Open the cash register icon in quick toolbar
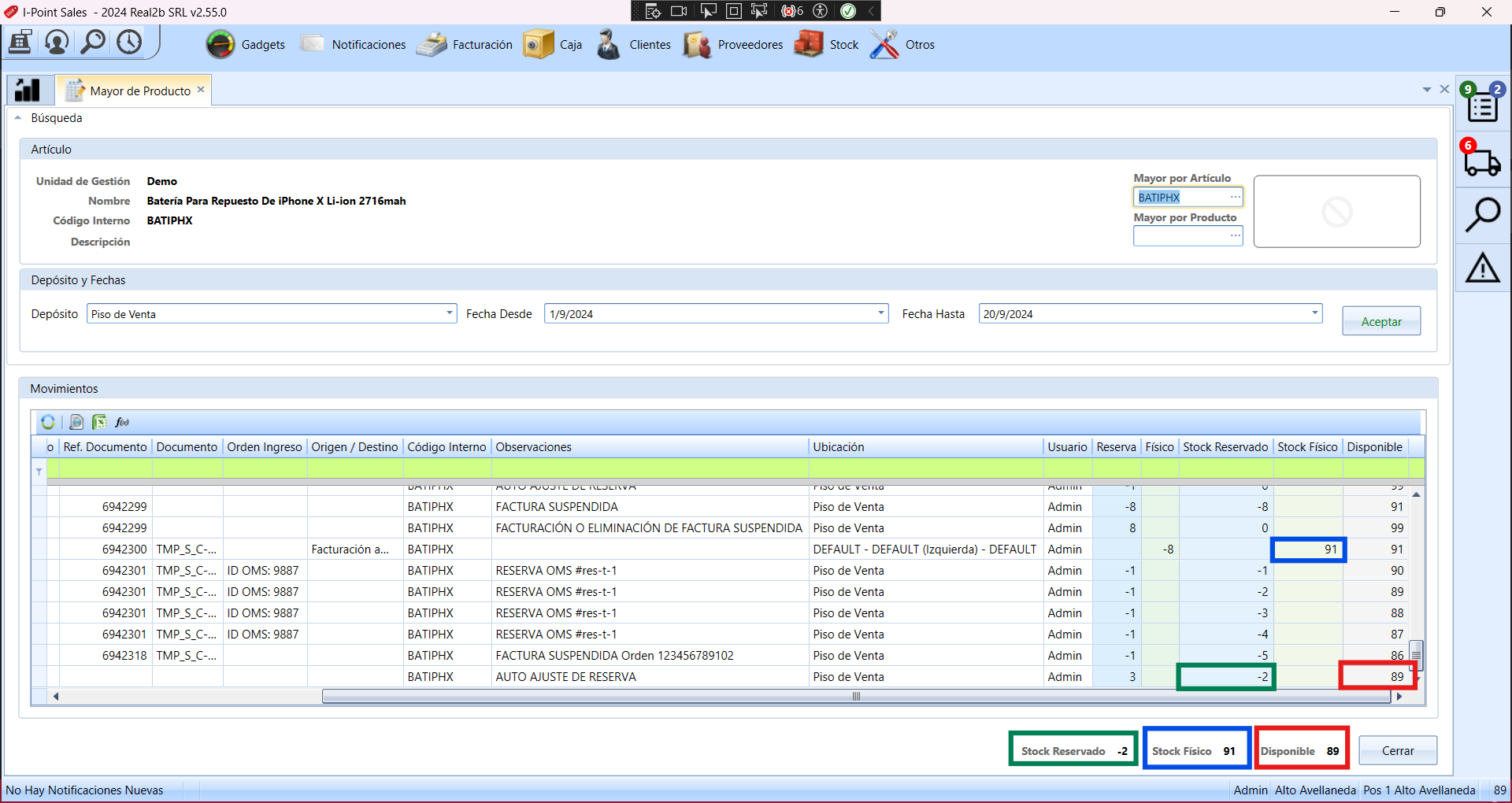This screenshot has height=803, width=1512. click(x=20, y=42)
